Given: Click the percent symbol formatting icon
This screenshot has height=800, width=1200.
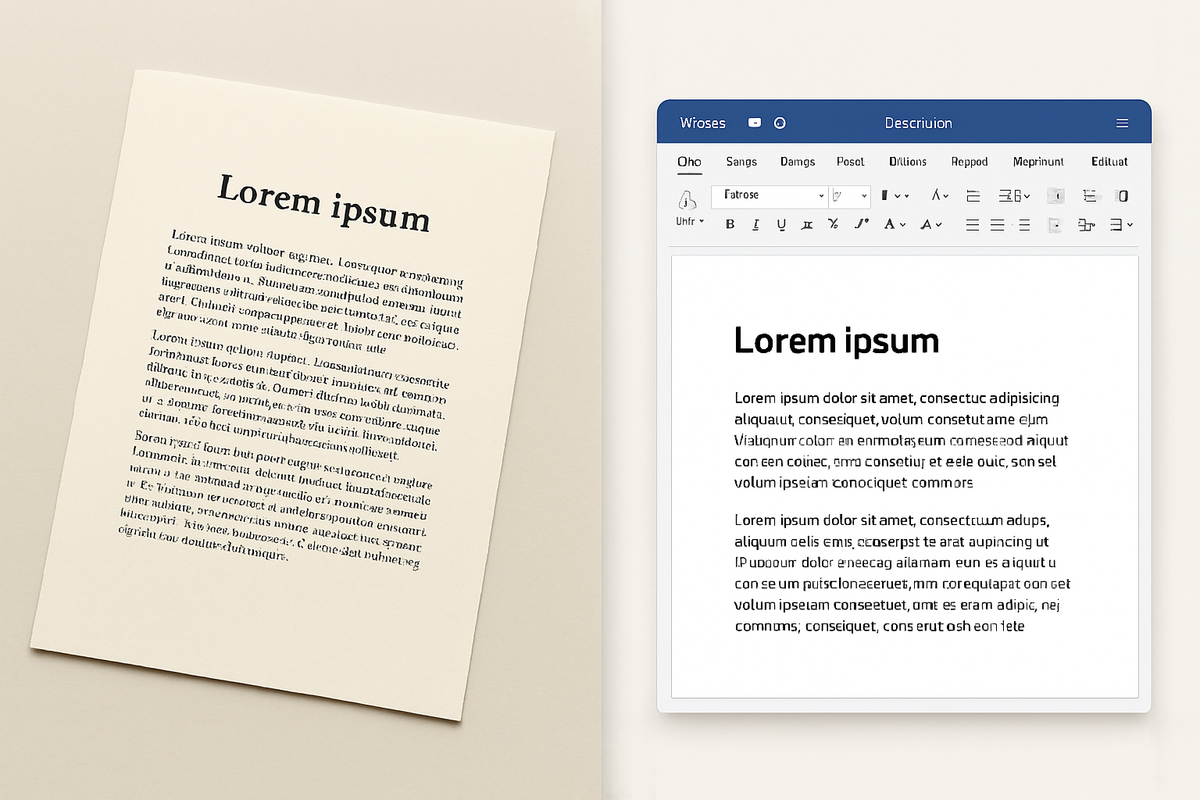Looking at the screenshot, I should 833,224.
